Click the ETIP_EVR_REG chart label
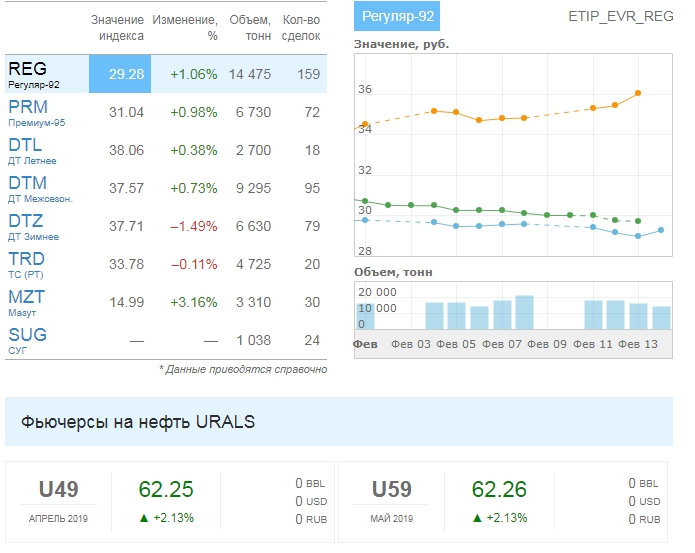Viewport: 695px width, 553px height. point(620,17)
